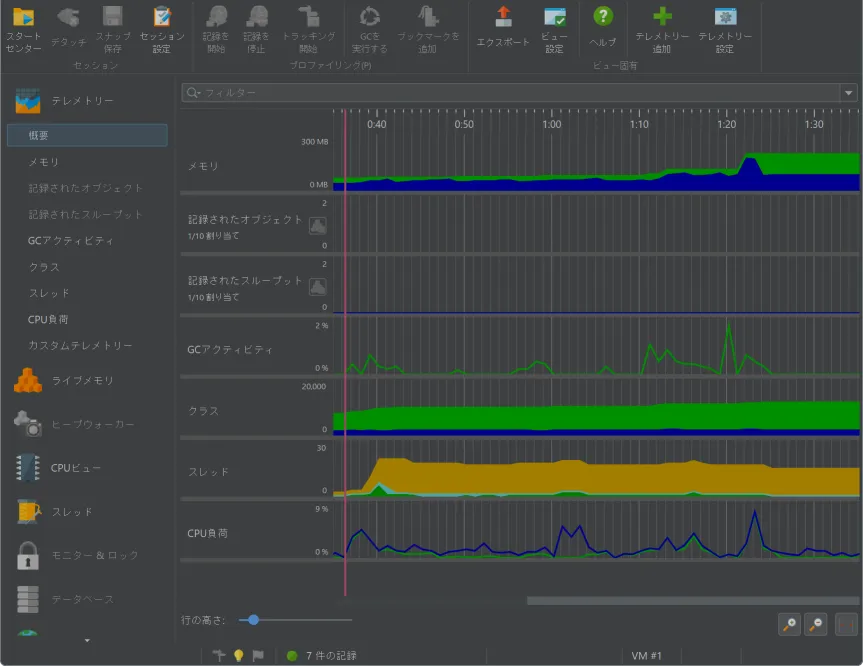Click the flag icon in status bar
The image size is (863, 666).
[258, 656]
